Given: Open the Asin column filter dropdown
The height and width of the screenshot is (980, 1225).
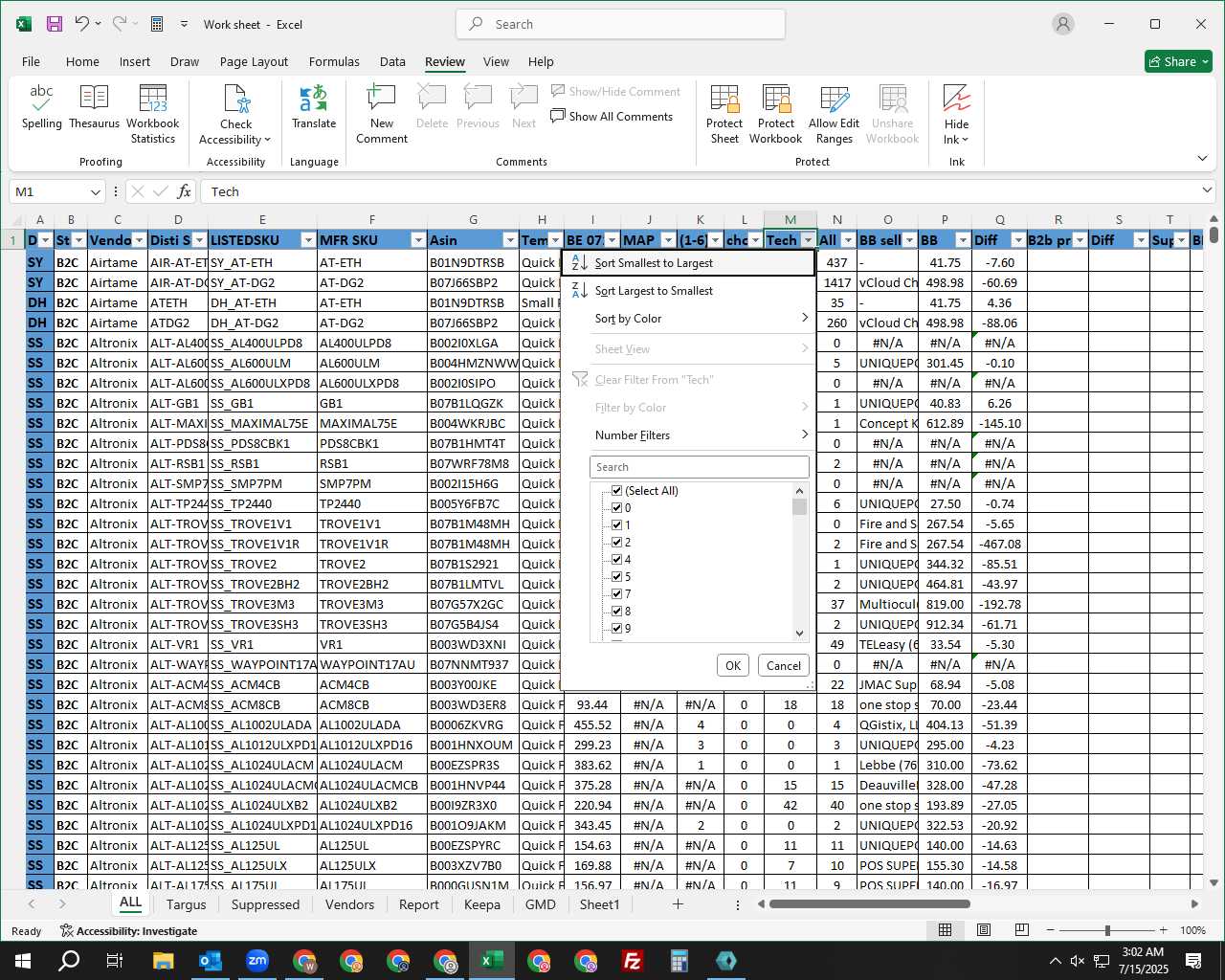Looking at the screenshot, I should (x=510, y=240).
